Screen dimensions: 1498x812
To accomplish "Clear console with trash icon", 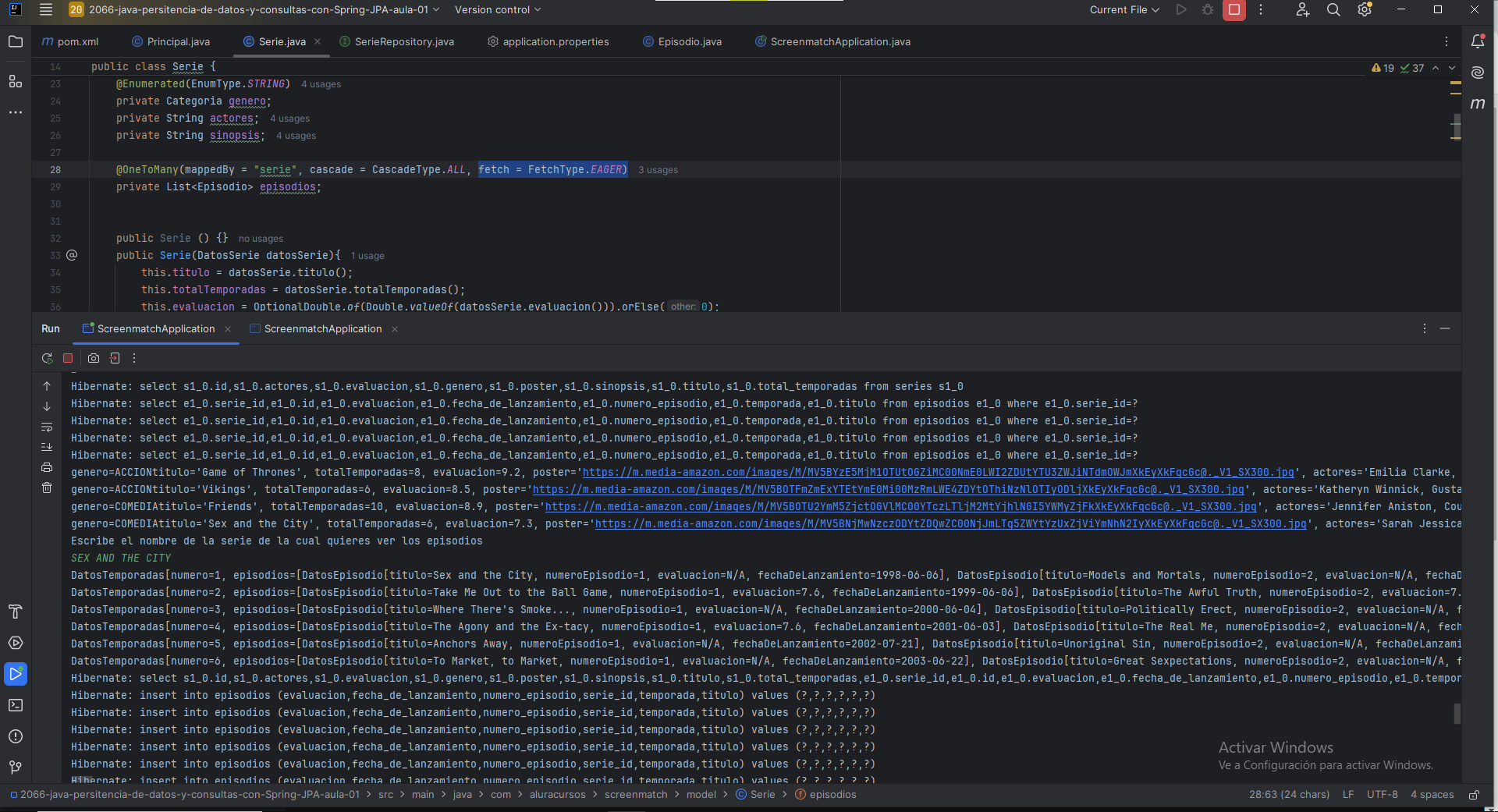I will (x=47, y=488).
